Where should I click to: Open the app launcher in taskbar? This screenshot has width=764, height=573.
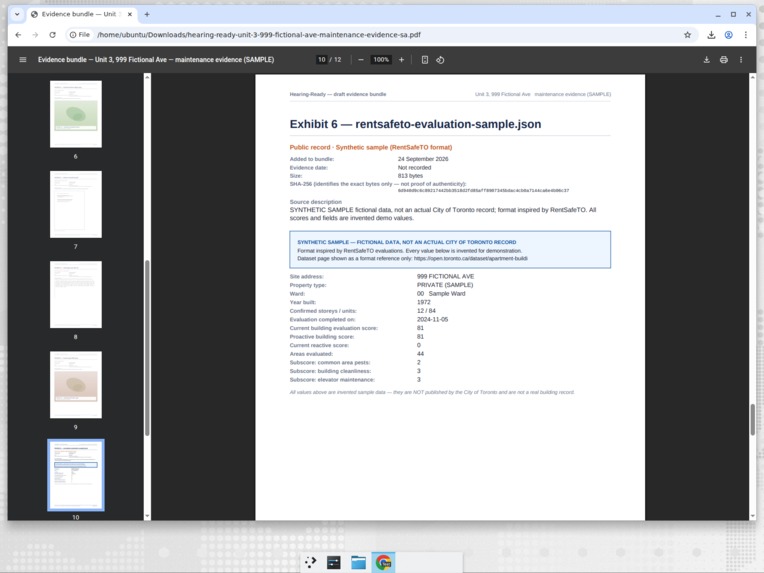(310, 562)
